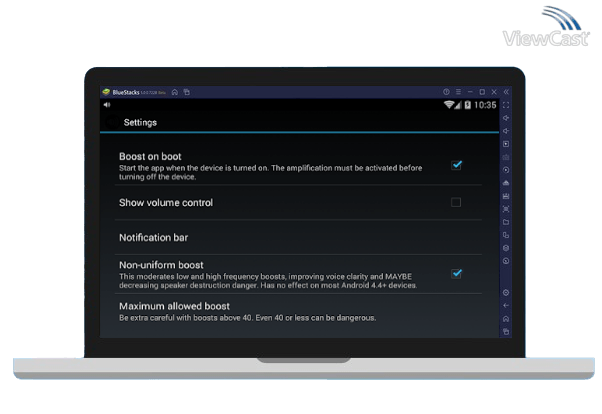
Task: Click the Non-uniform boost label
Action: (161, 265)
